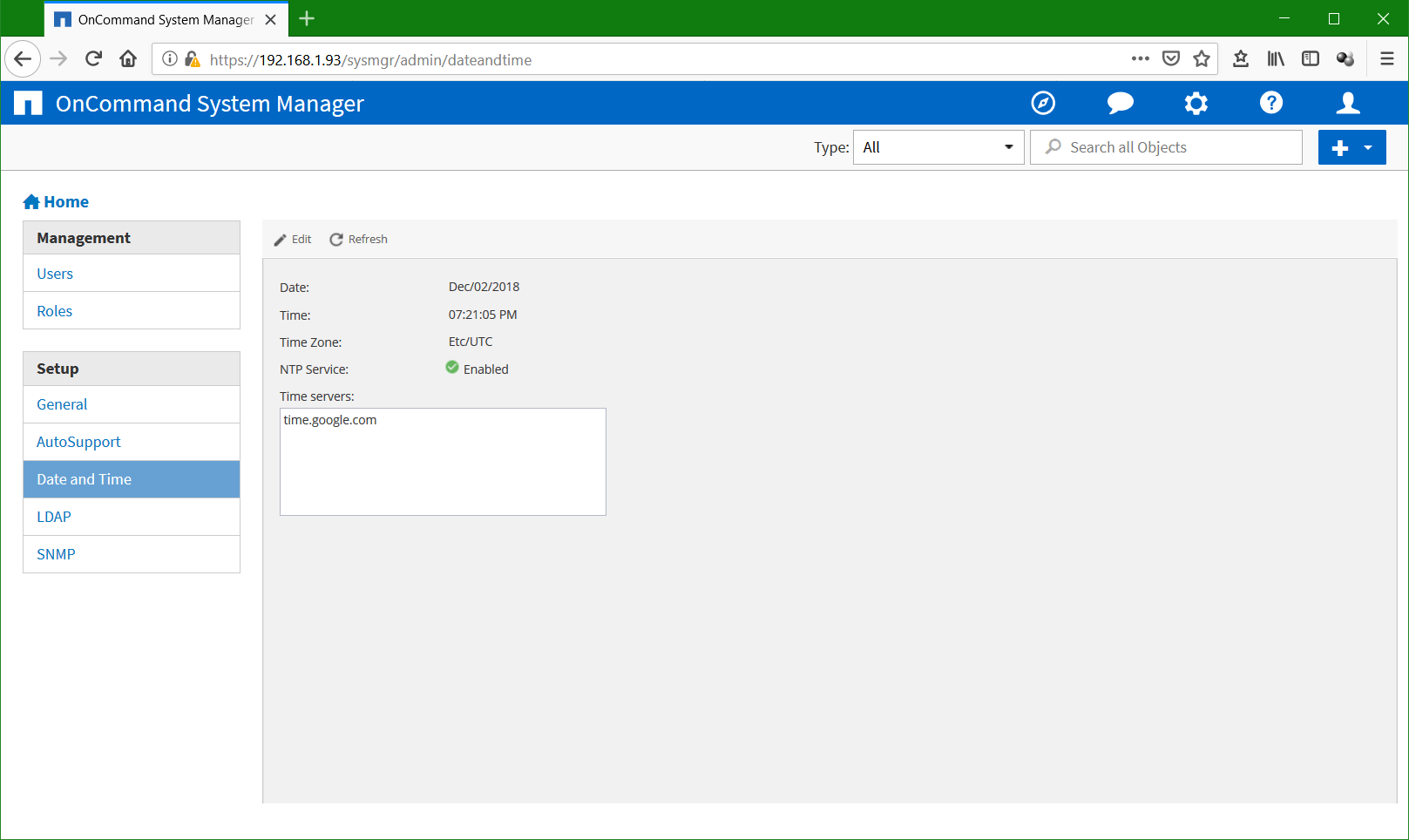Click the NetApp logo in the header
The image size is (1409, 840).
coord(28,103)
